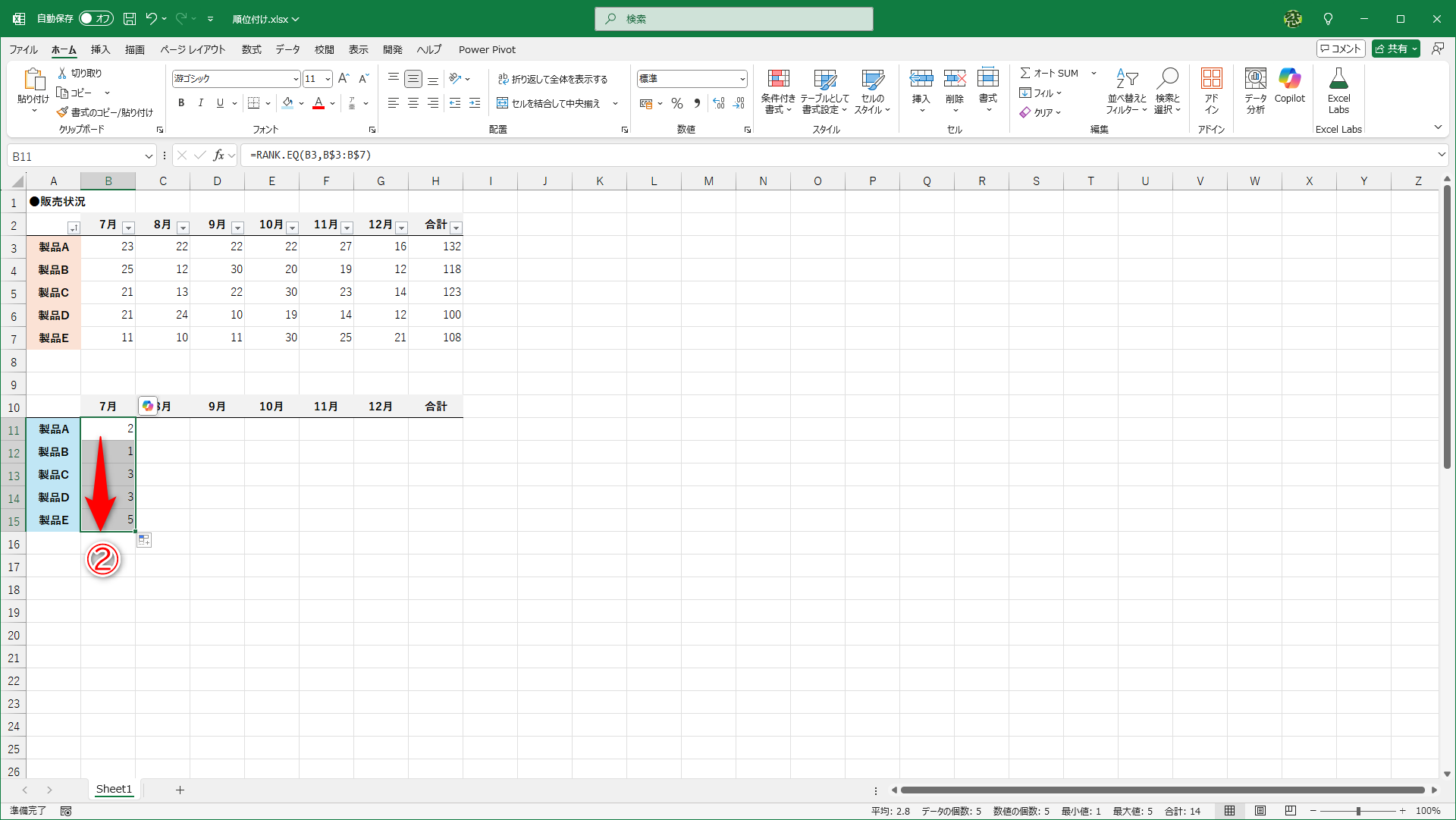Open the 7月 column filter dropdown
1456x820 pixels.
128,228
